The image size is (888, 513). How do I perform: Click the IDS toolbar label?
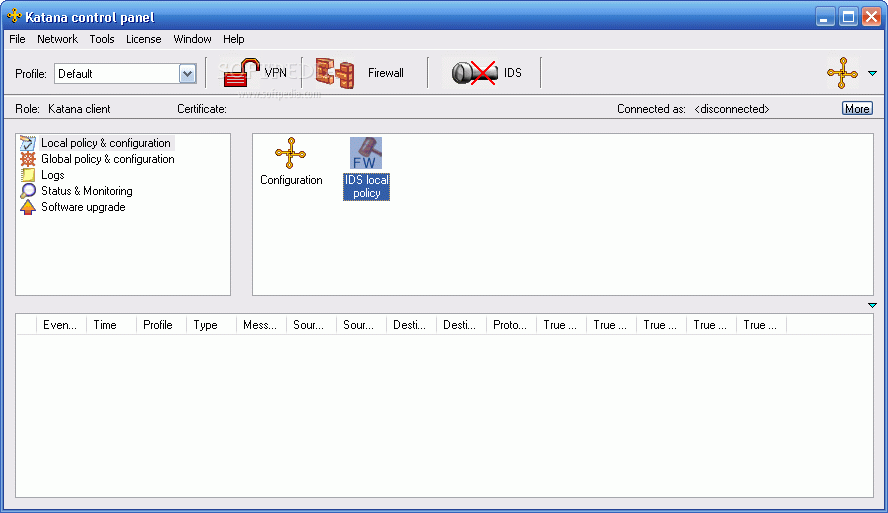pyautogui.click(x=513, y=73)
